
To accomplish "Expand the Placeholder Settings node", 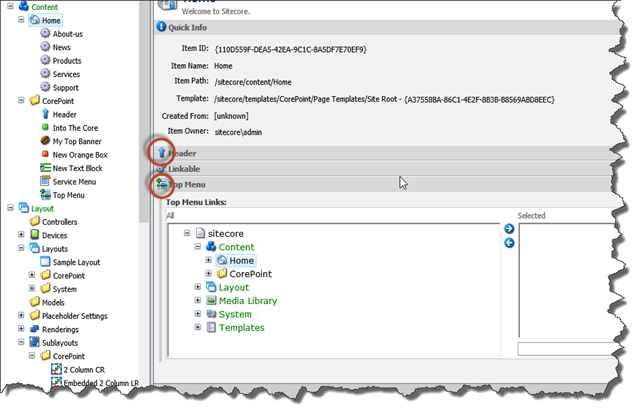I will [21, 315].
